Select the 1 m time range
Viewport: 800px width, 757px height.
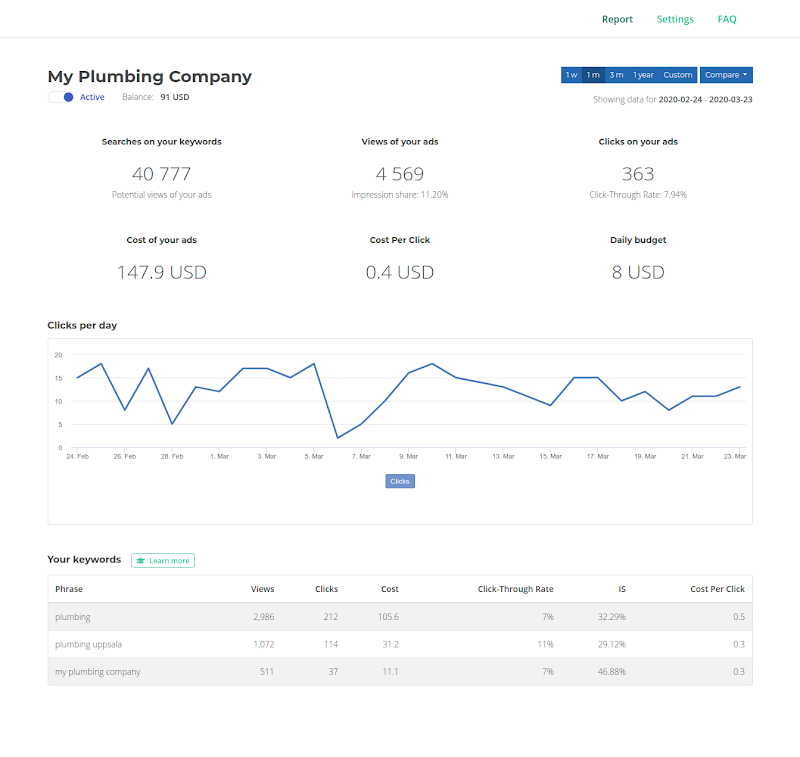[x=593, y=75]
